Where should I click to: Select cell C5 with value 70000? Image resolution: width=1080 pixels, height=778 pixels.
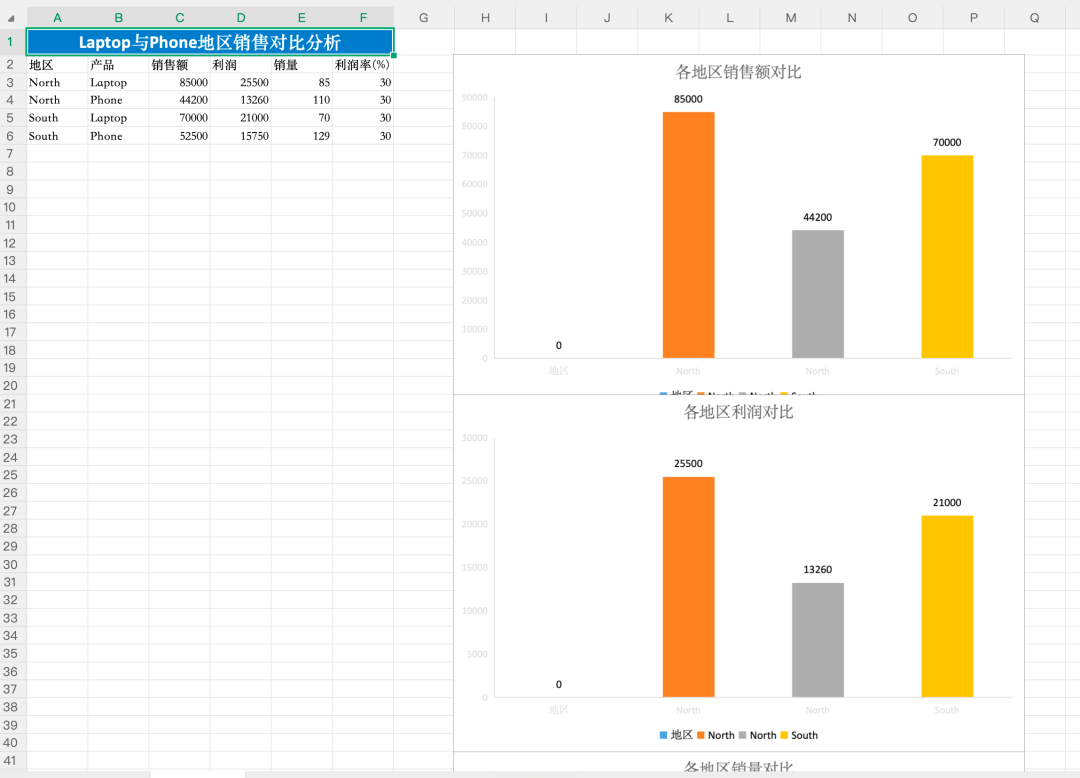click(180, 118)
